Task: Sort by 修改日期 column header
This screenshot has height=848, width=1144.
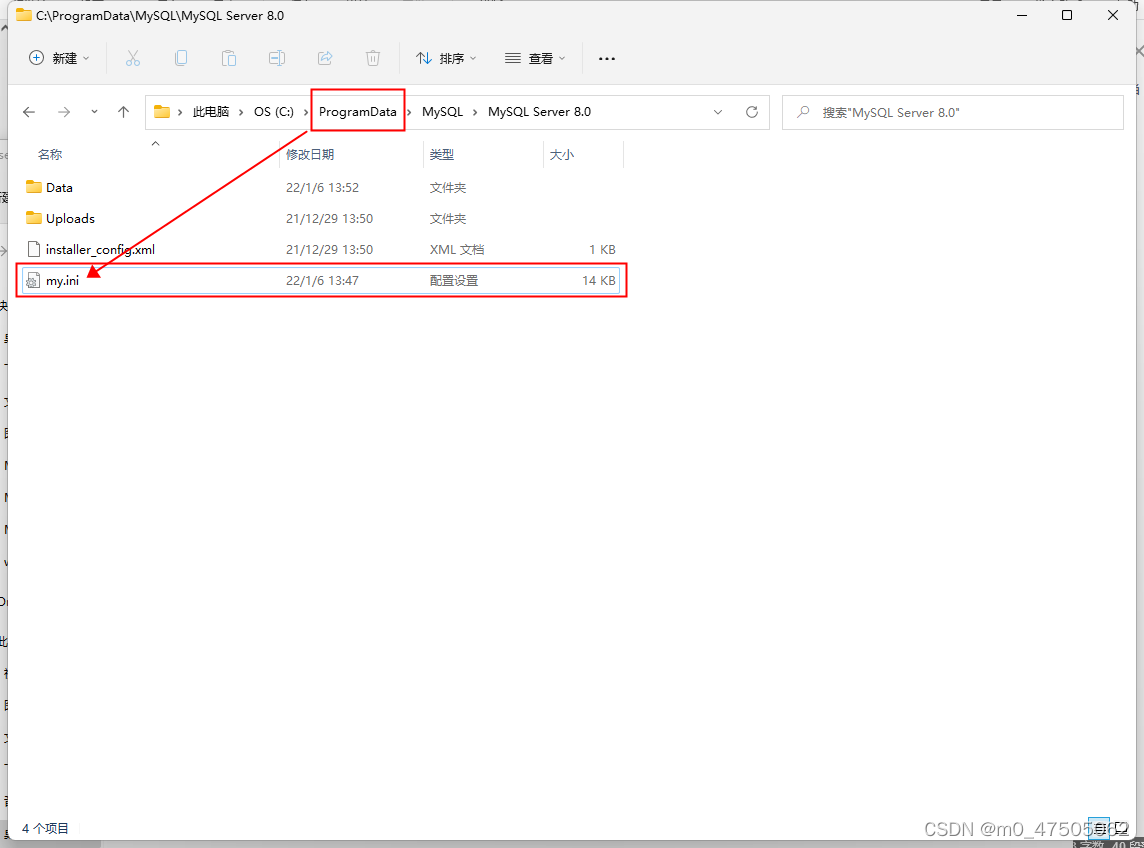Action: tap(310, 154)
